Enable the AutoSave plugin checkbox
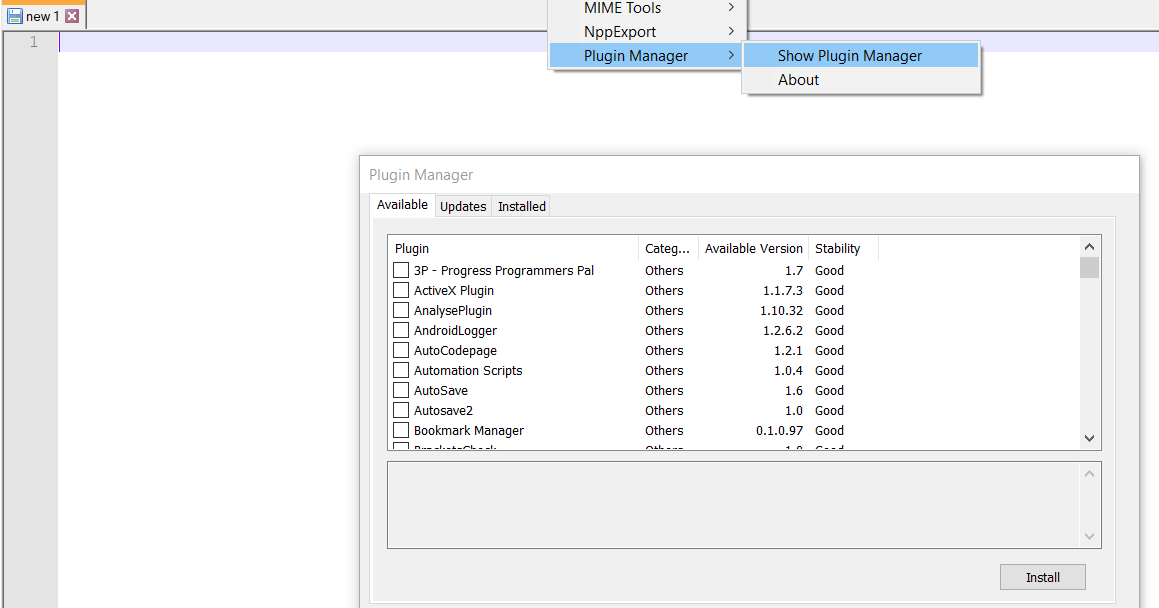 [x=401, y=390]
